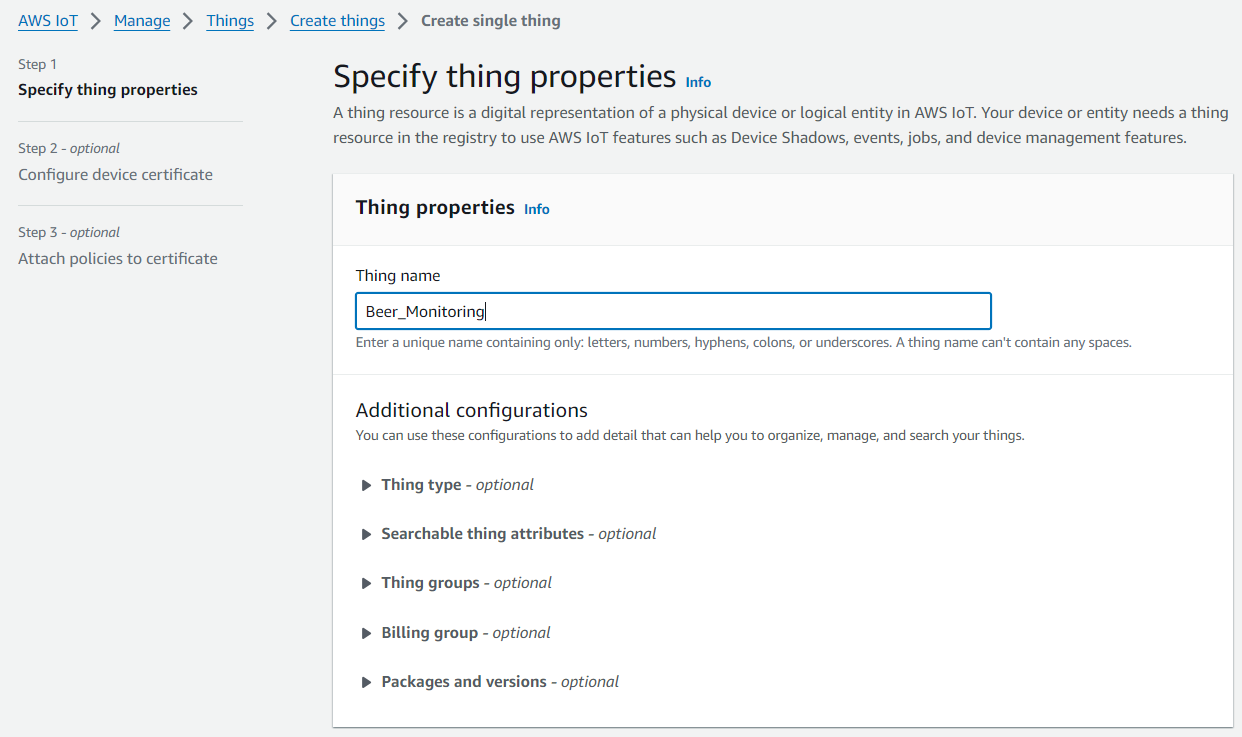This screenshot has height=737, width=1242.
Task: Expand the Billing group arrow
Action: coord(366,633)
